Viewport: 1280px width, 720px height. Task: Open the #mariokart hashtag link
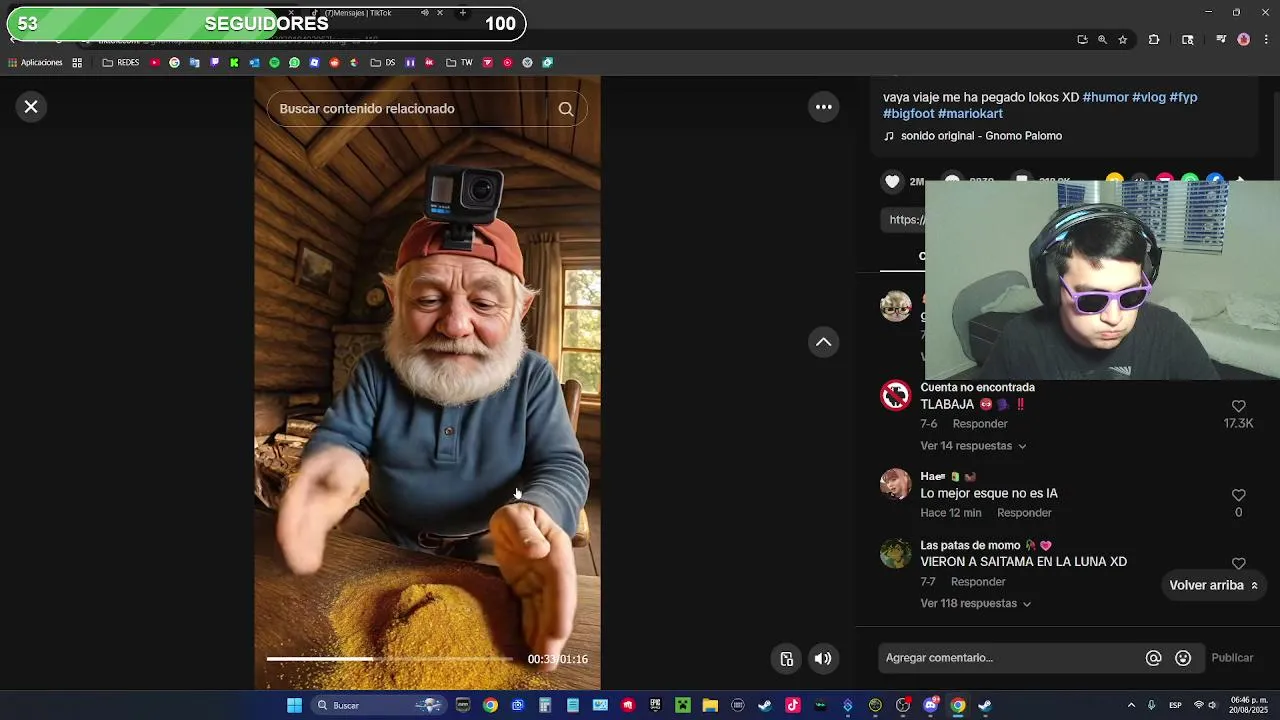point(970,114)
